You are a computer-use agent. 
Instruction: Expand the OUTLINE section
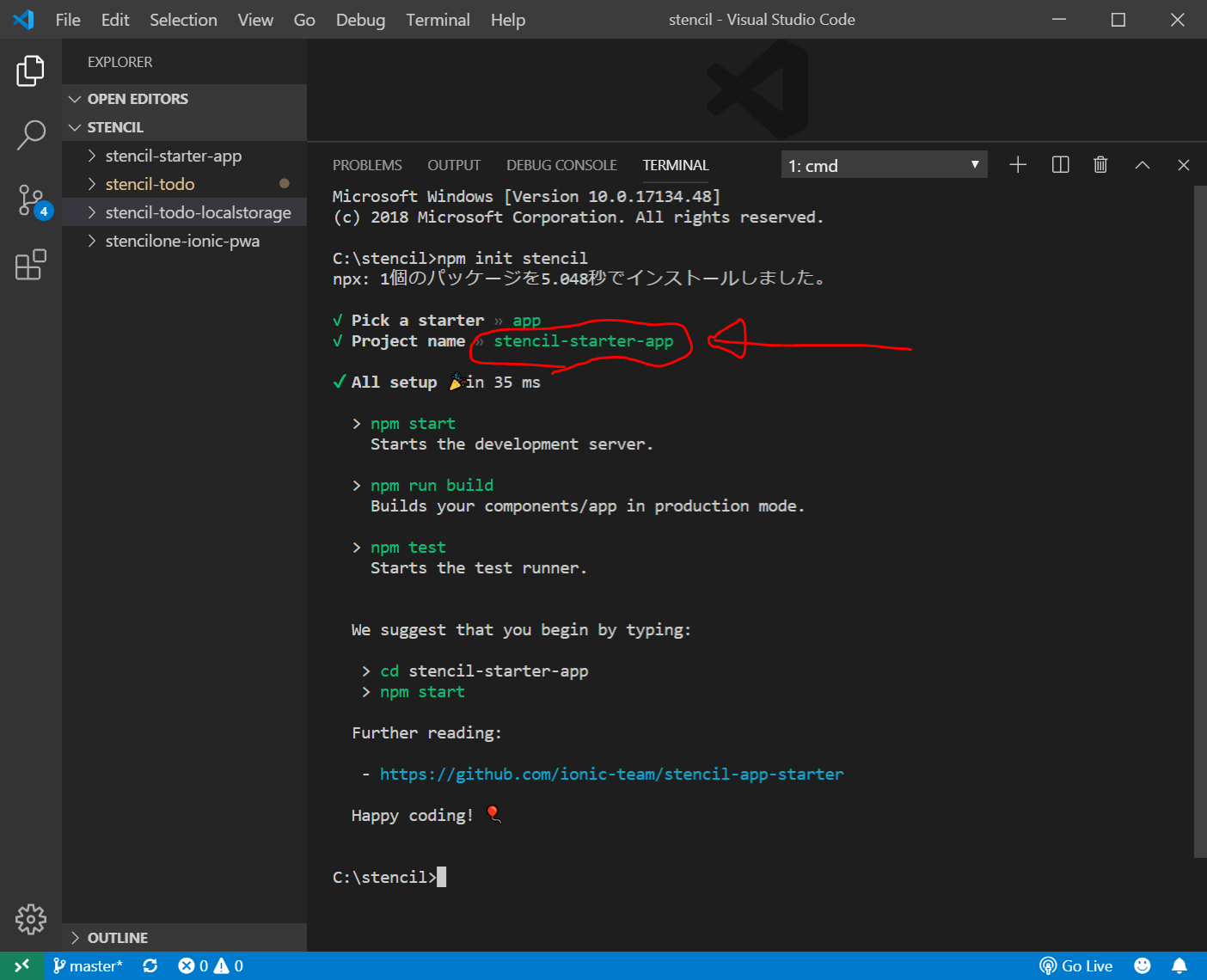[x=117, y=938]
